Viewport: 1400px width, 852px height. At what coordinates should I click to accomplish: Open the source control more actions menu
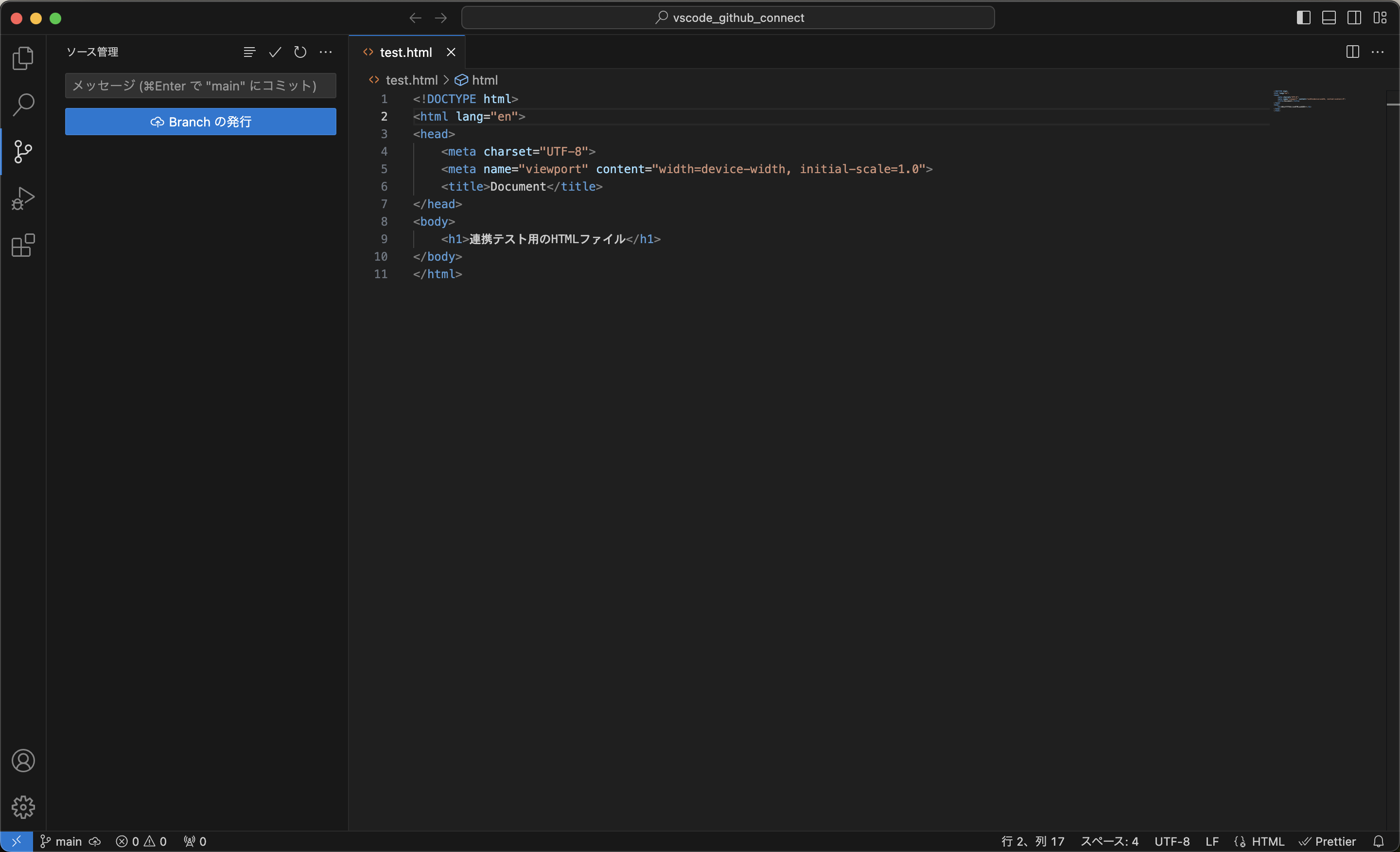[x=326, y=52]
